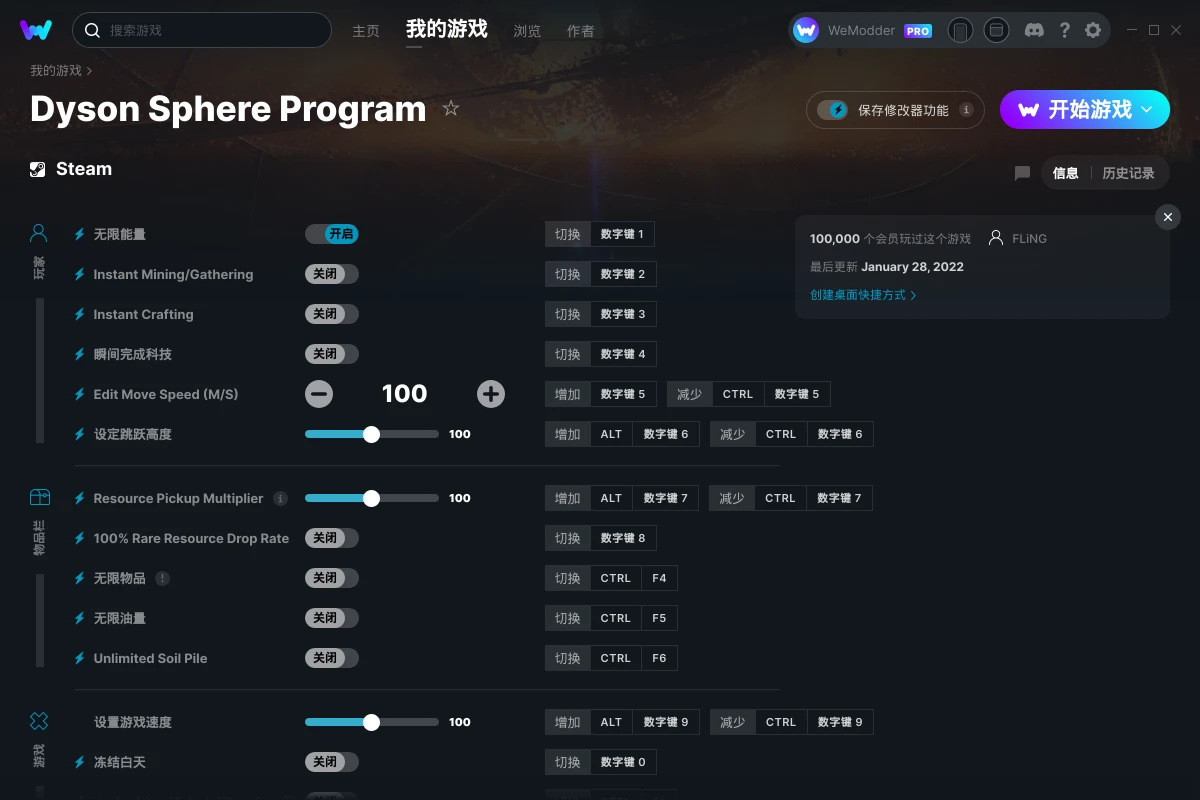Click the 设定跳跃高度 slider
Screen dimensions: 1200x800
[372, 434]
